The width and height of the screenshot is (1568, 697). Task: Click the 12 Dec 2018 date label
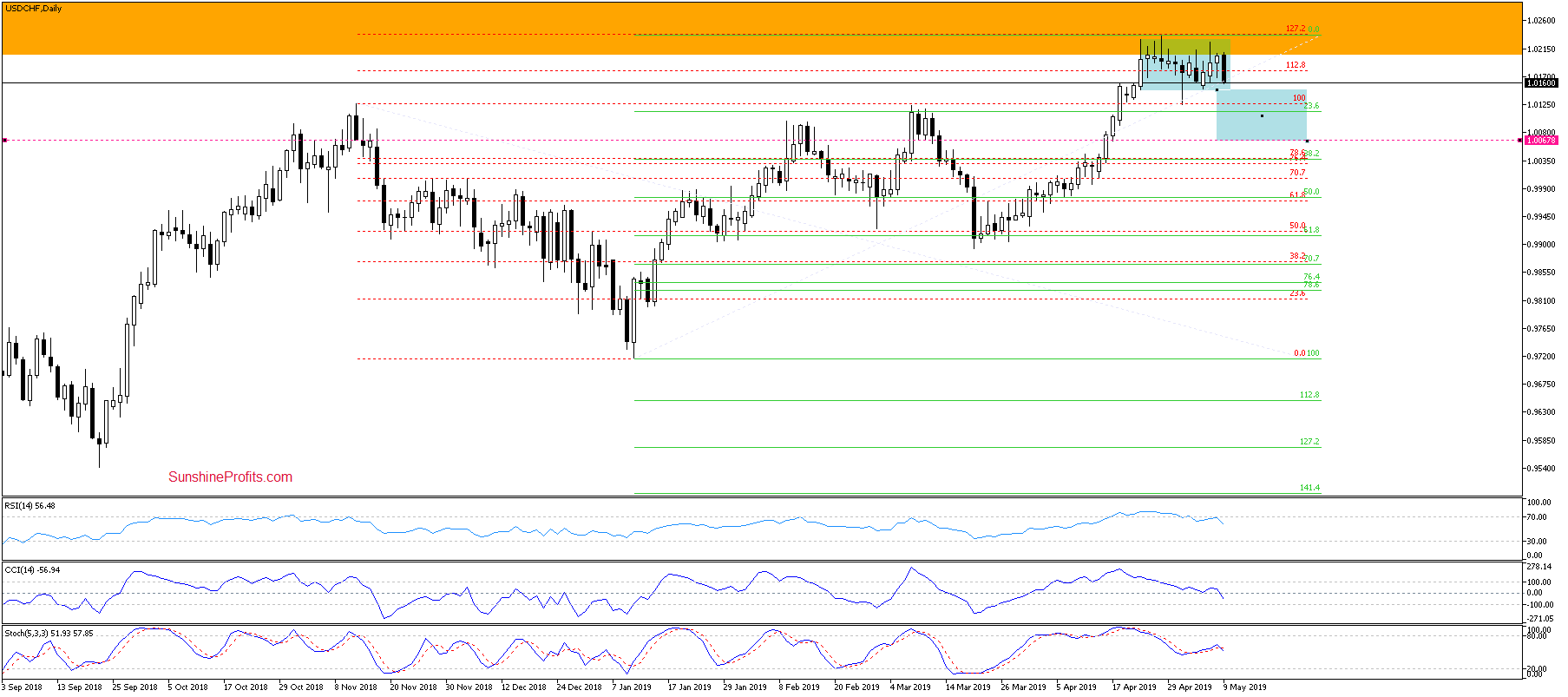point(524,687)
